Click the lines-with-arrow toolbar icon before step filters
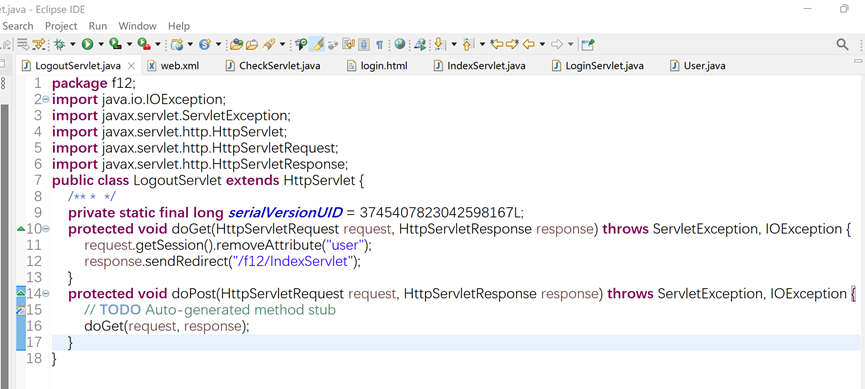The height and width of the screenshot is (389, 865). click(x=23, y=44)
